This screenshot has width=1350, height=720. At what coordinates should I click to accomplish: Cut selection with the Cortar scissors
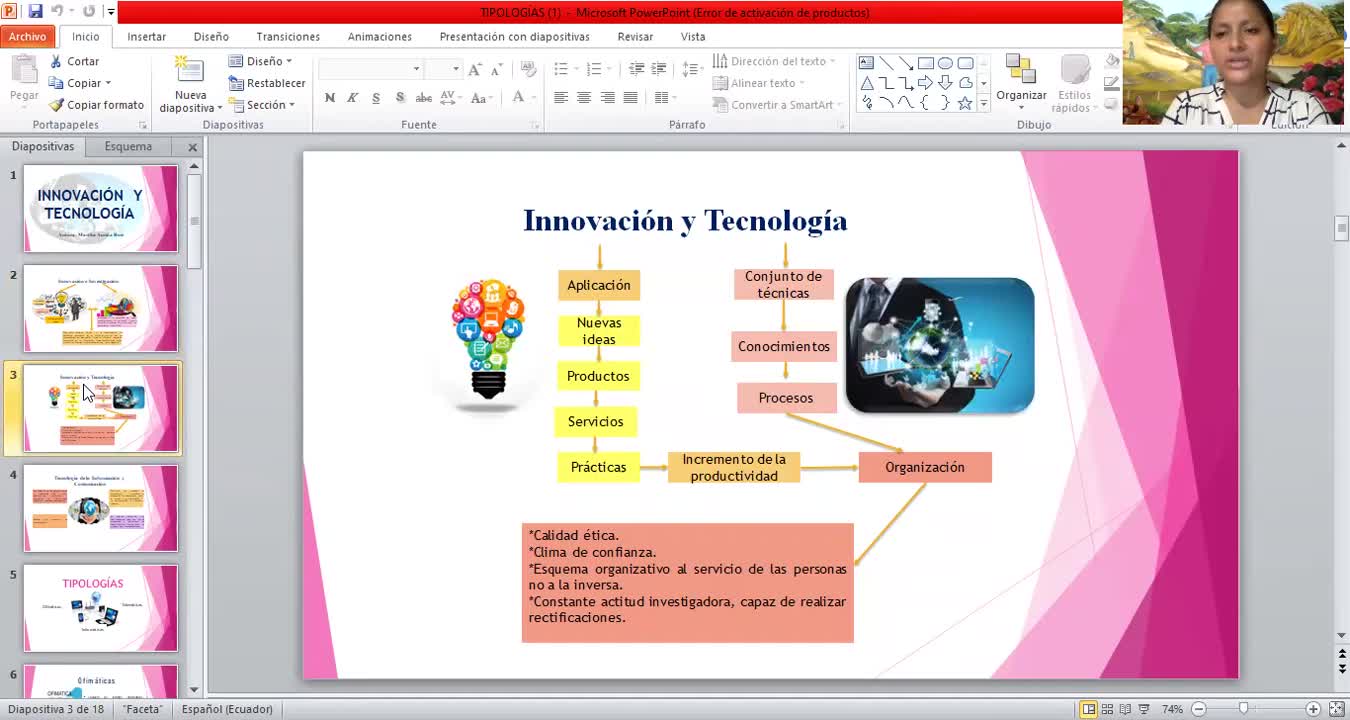tap(74, 62)
